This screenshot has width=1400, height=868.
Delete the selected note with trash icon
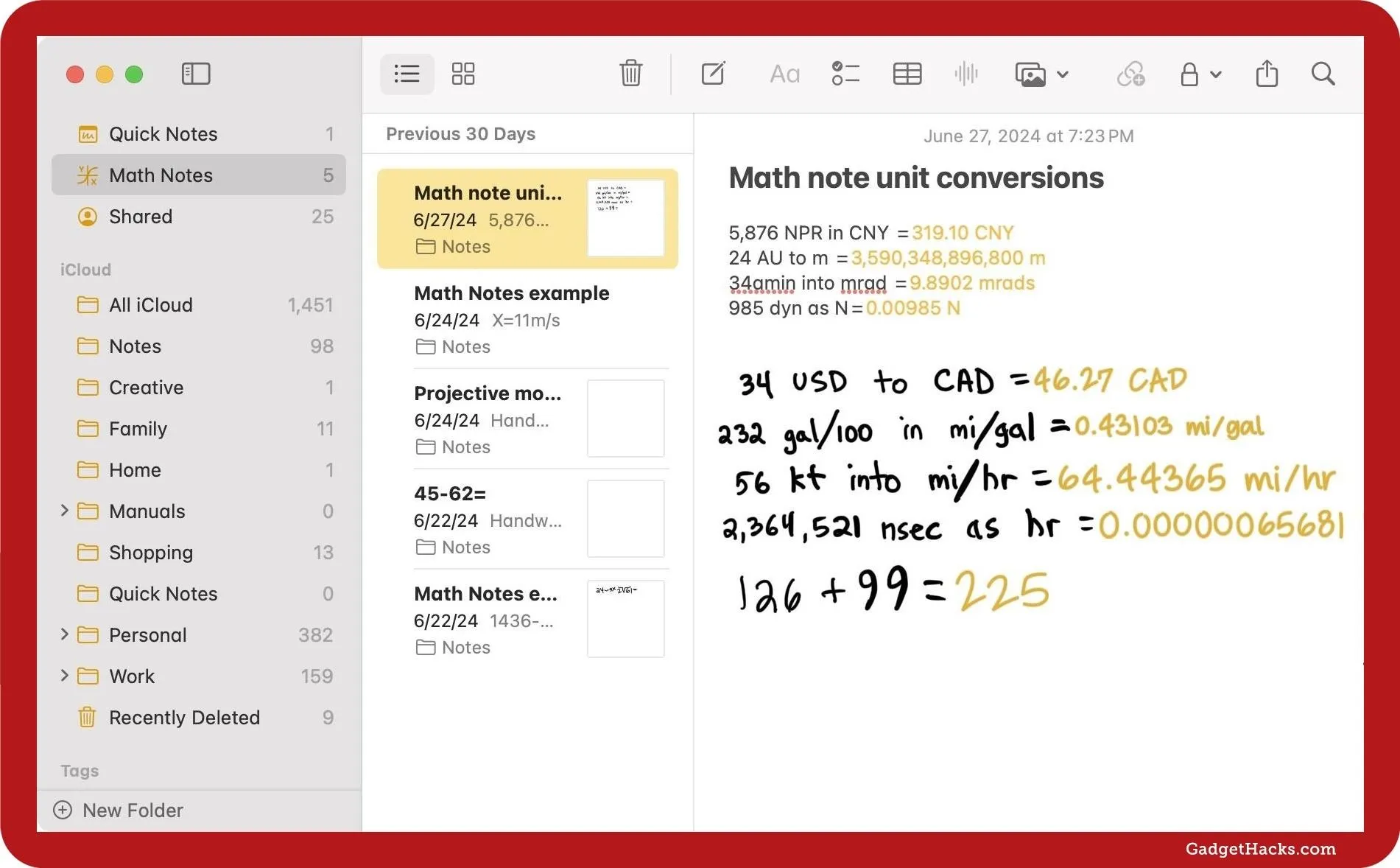631,74
